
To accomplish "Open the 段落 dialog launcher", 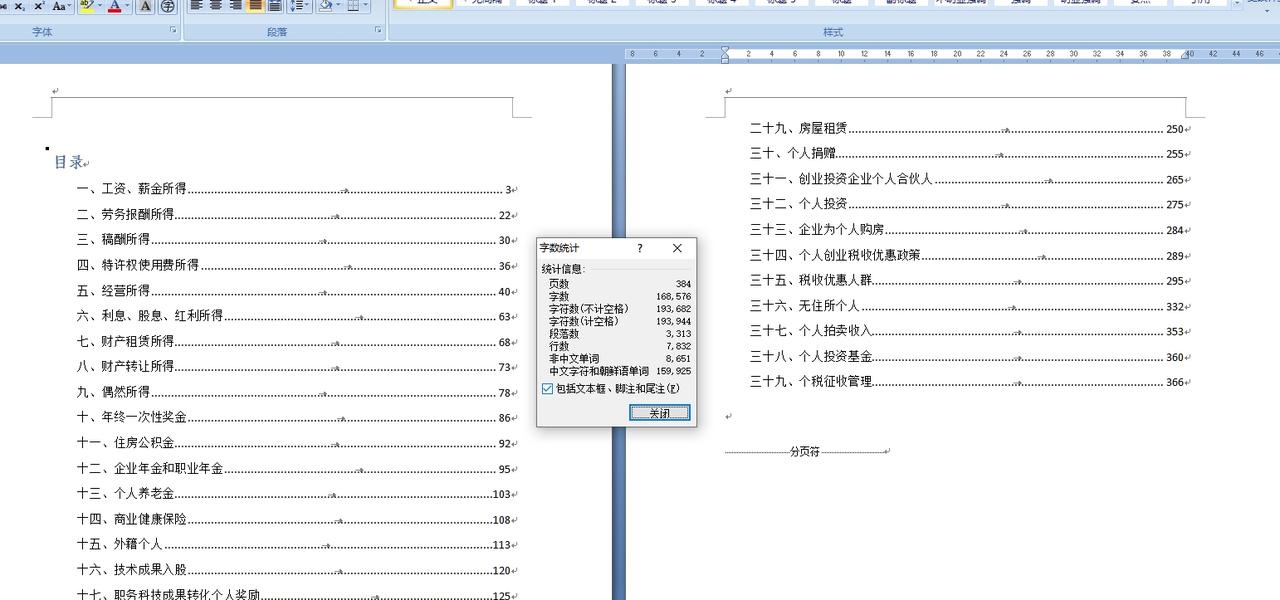I will click(378, 31).
